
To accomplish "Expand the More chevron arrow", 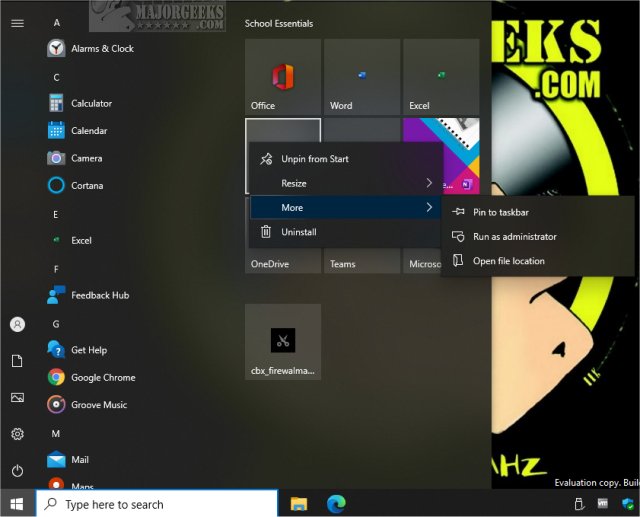I will click(429, 207).
